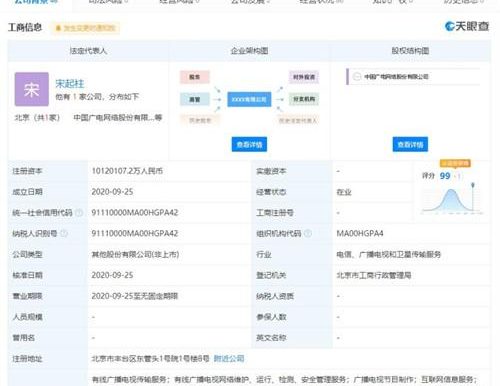Viewport: 500px width, 386px height.
Task: Click the orange badge above the score
Action: [455, 163]
